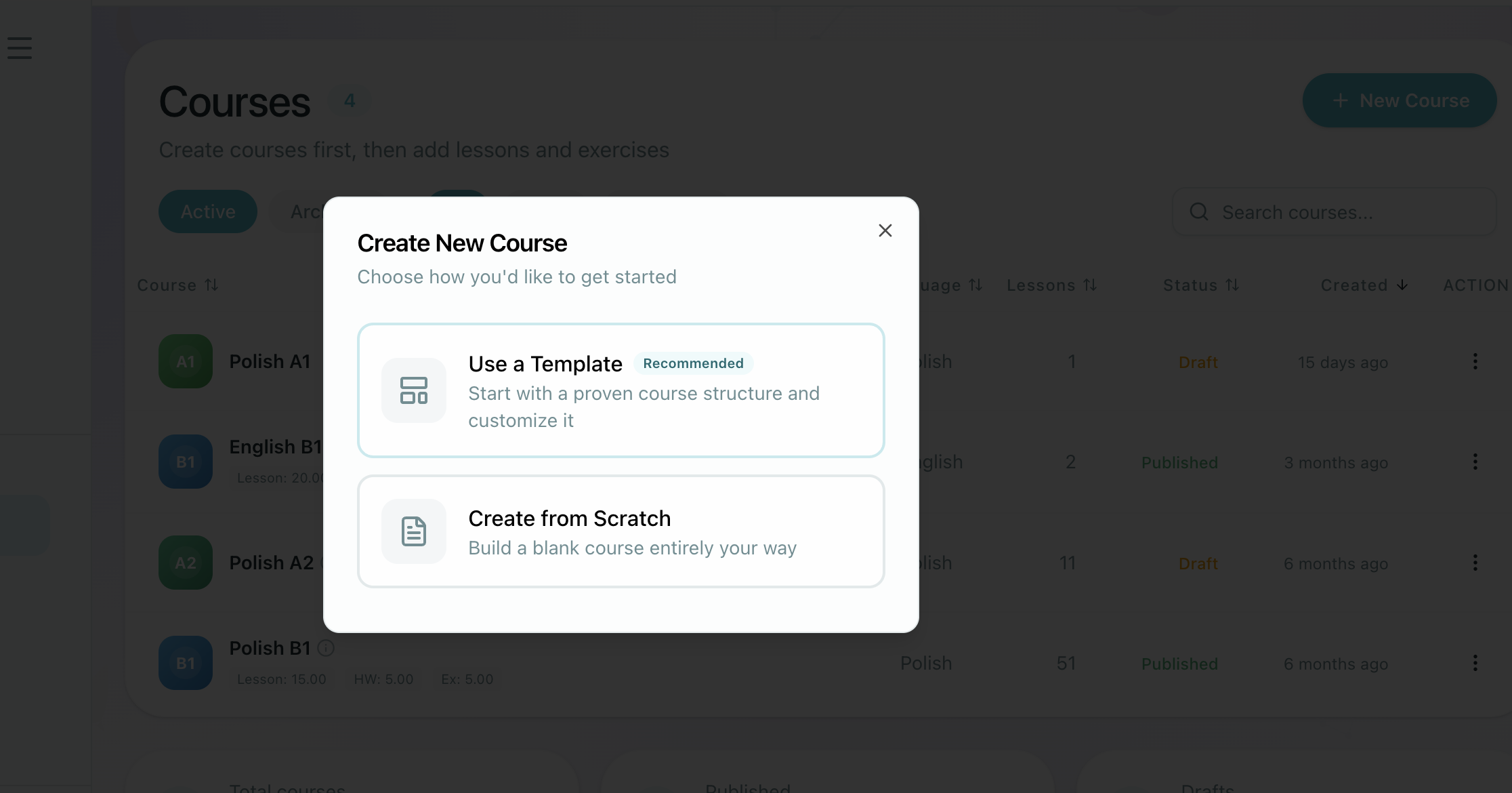The width and height of the screenshot is (1512, 793).
Task: Open the hamburger sidebar menu
Action: 20,48
